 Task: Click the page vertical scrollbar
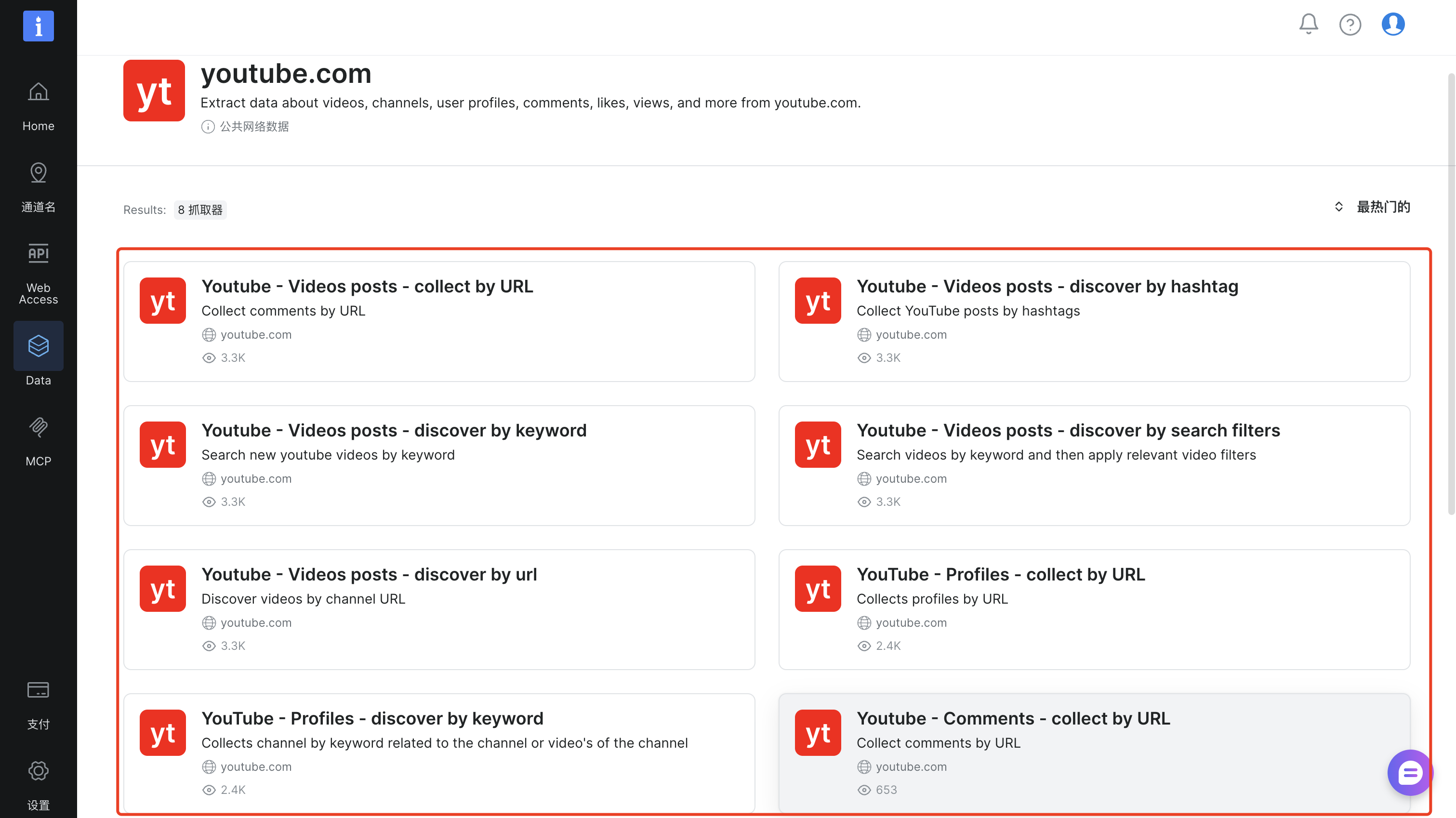[x=1450, y=294]
